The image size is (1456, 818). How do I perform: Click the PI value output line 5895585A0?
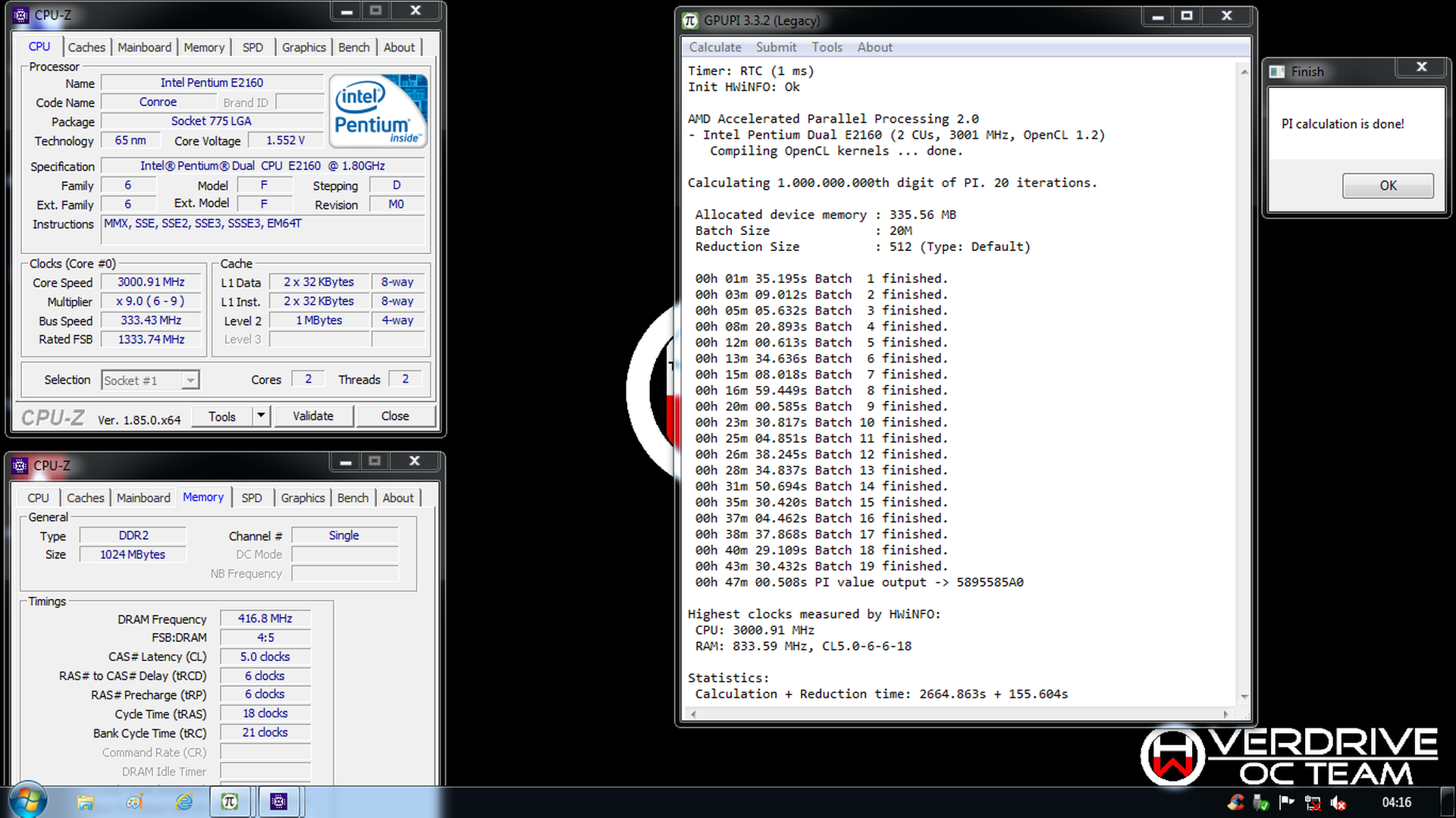(x=859, y=582)
